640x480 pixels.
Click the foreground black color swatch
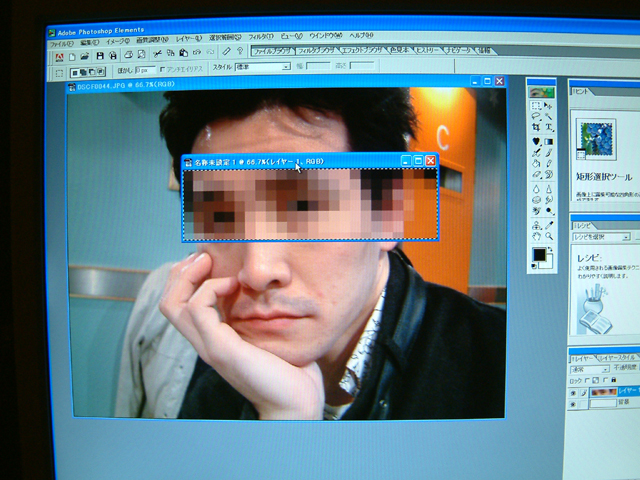[x=539, y=255]
